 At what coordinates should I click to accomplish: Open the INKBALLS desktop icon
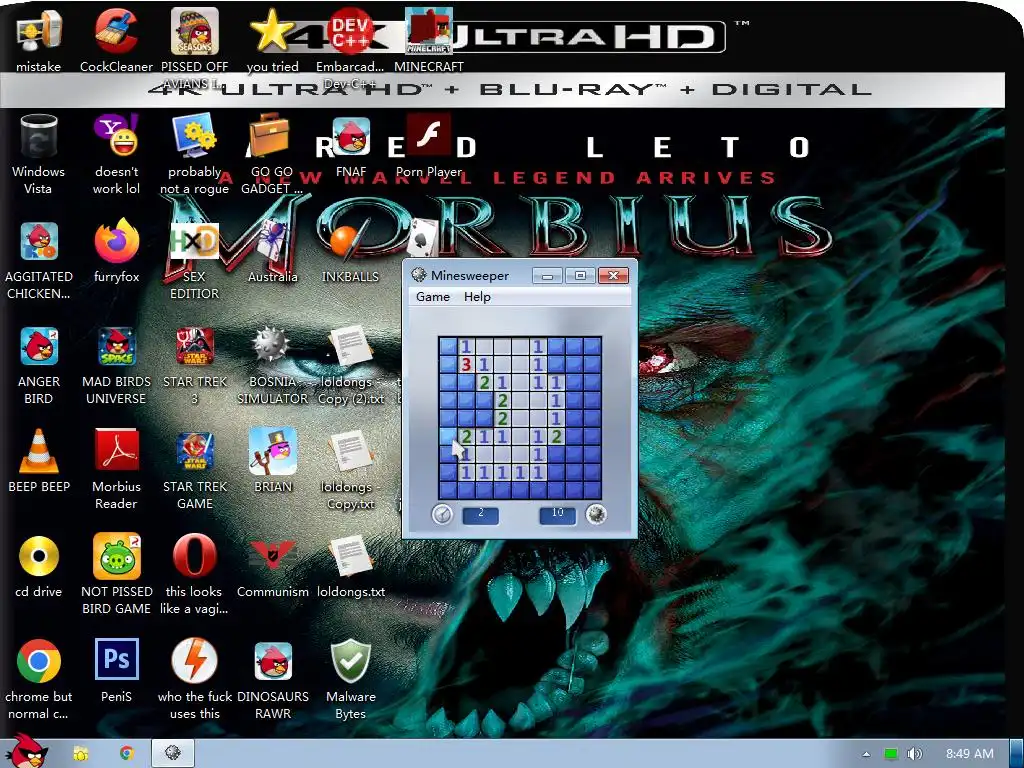(351, 251)
